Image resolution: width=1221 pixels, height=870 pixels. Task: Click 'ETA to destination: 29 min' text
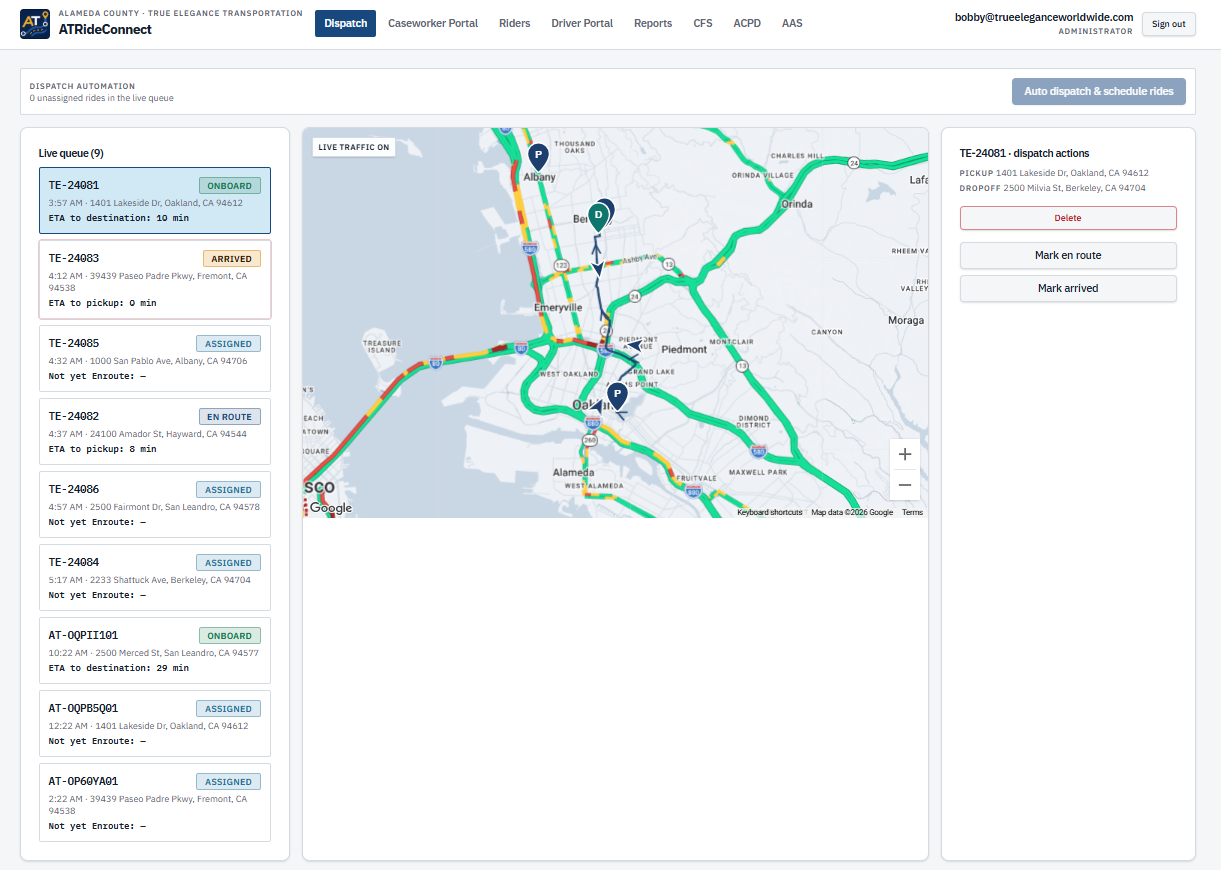119,668
